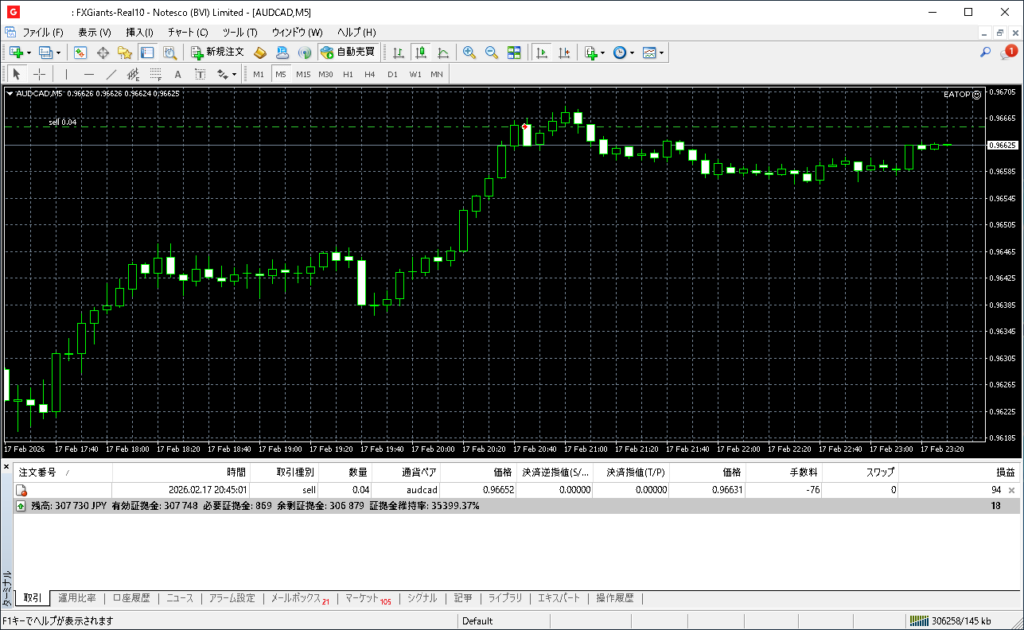Screen dimensions: 1024x630
Task: Open the tile windows layout icon
Action: pyautogui.click(x=514, y=52)
